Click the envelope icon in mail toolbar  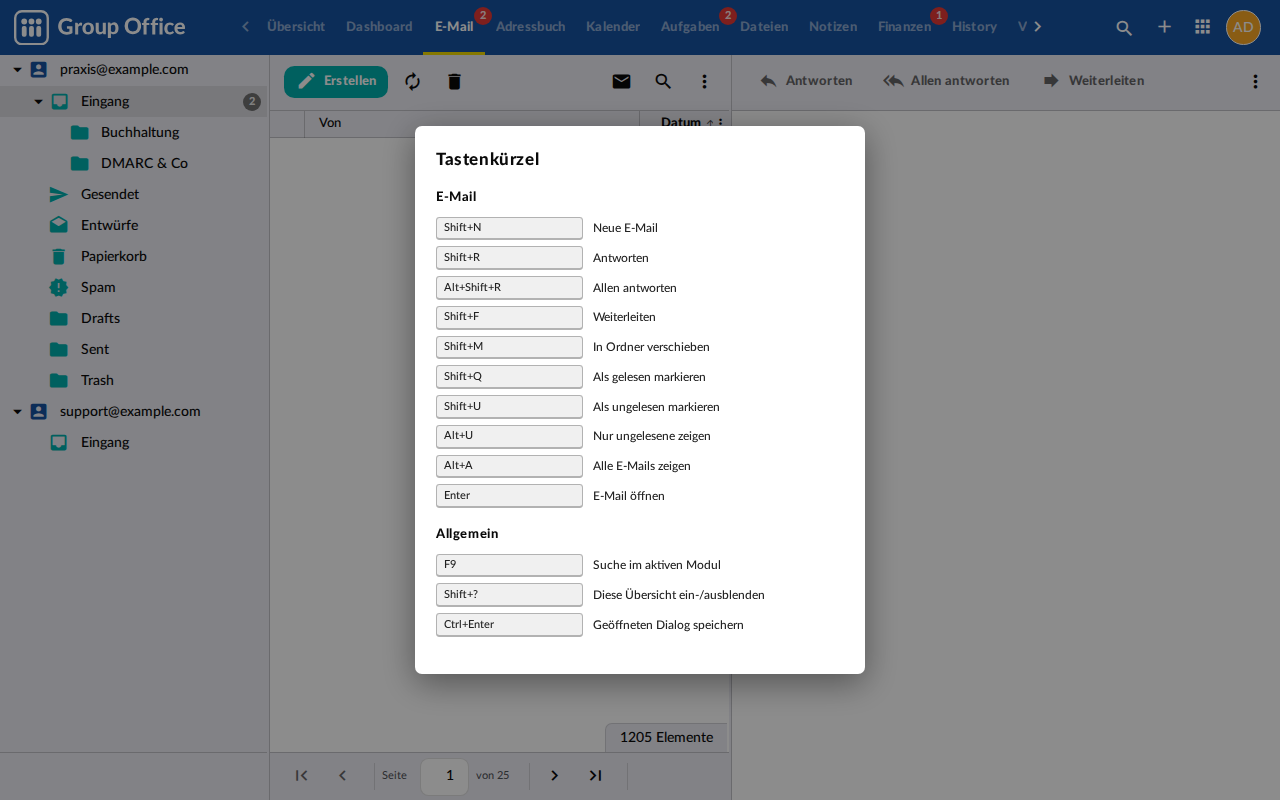pos(621,81)
